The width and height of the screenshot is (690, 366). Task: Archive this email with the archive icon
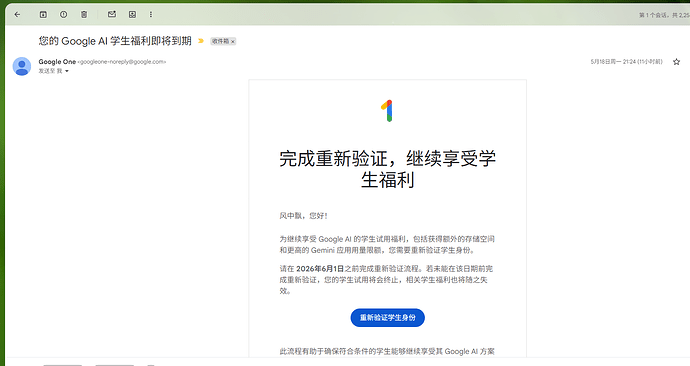[43, 15]
